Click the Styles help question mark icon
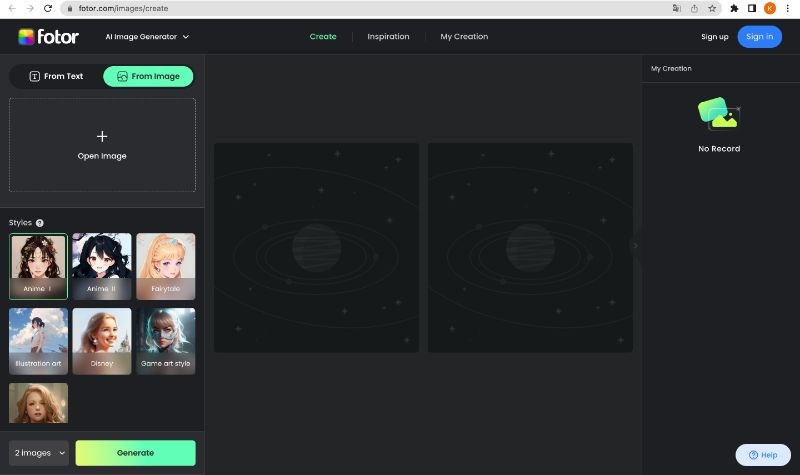This screenshot has height=475, width=800. pyautogui.click(x=40, y=223)
